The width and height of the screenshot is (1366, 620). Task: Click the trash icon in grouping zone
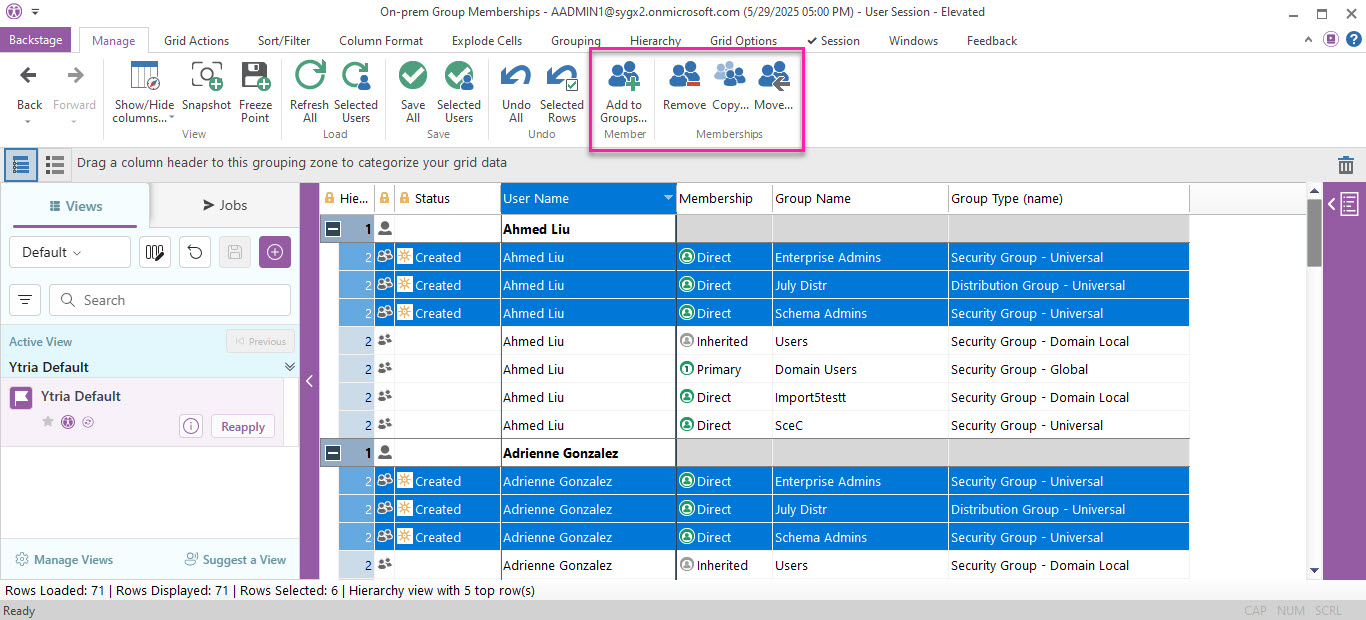pos(1346,165)
